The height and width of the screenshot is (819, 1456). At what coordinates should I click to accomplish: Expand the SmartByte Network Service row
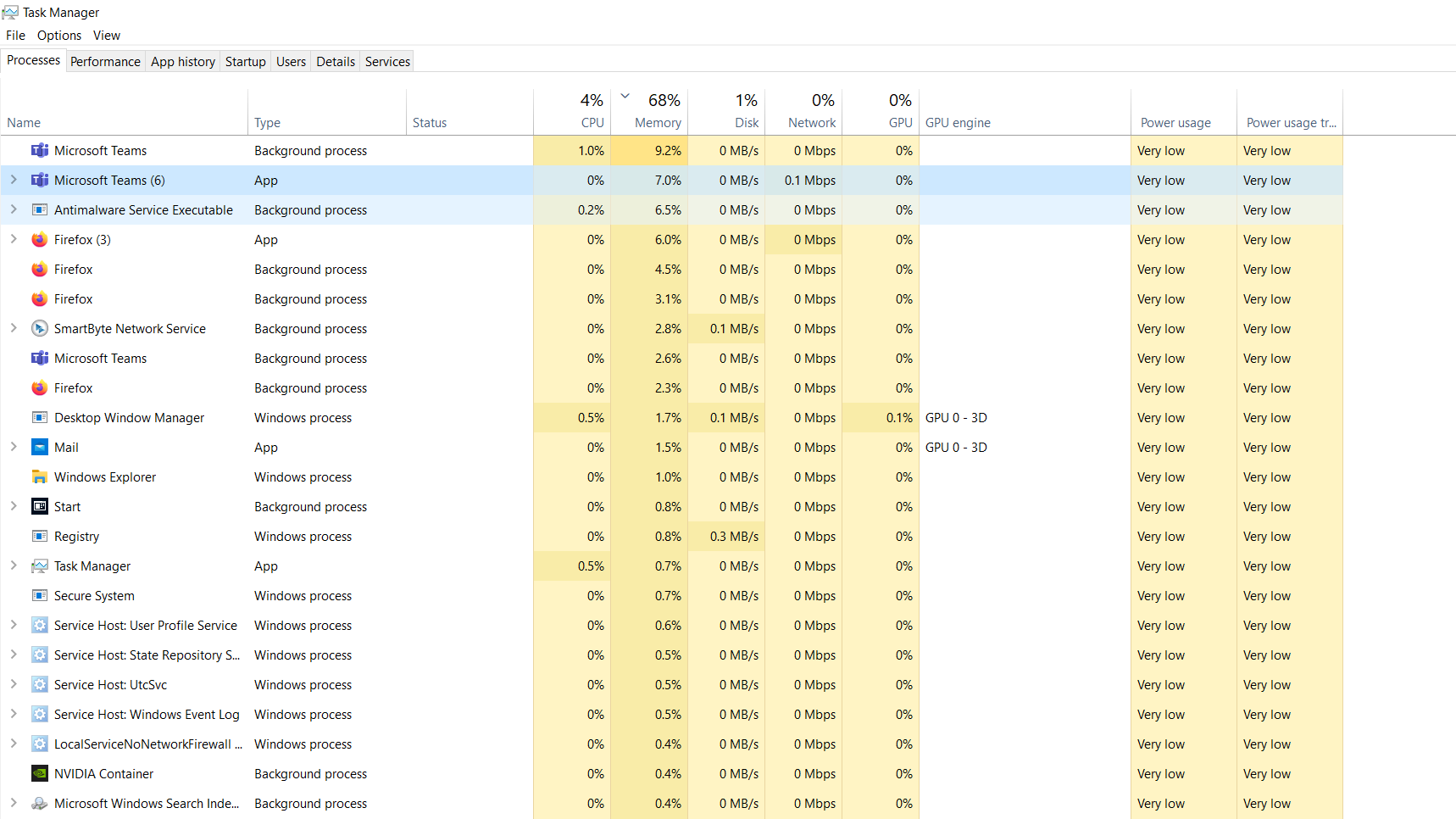tap(14, 328)
